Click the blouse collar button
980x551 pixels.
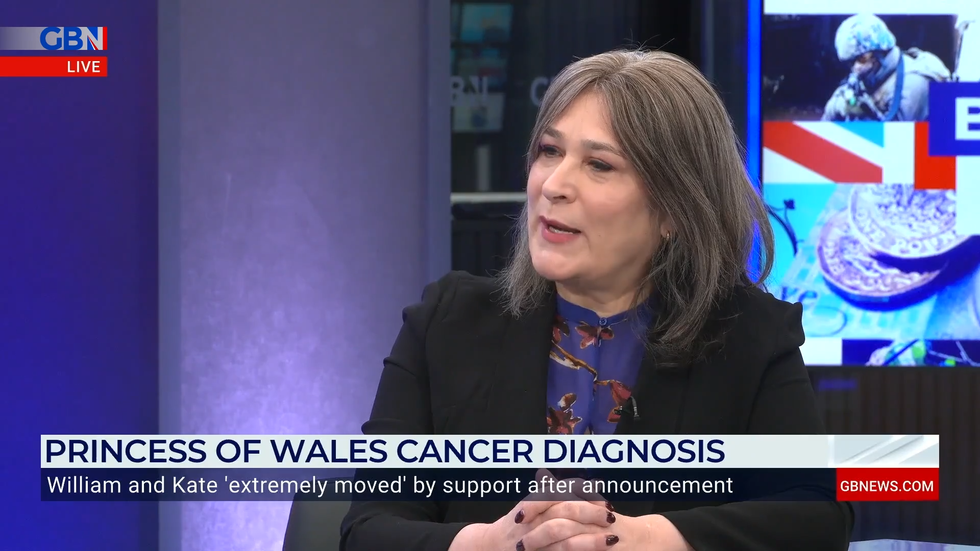click(x=602, y=323)
